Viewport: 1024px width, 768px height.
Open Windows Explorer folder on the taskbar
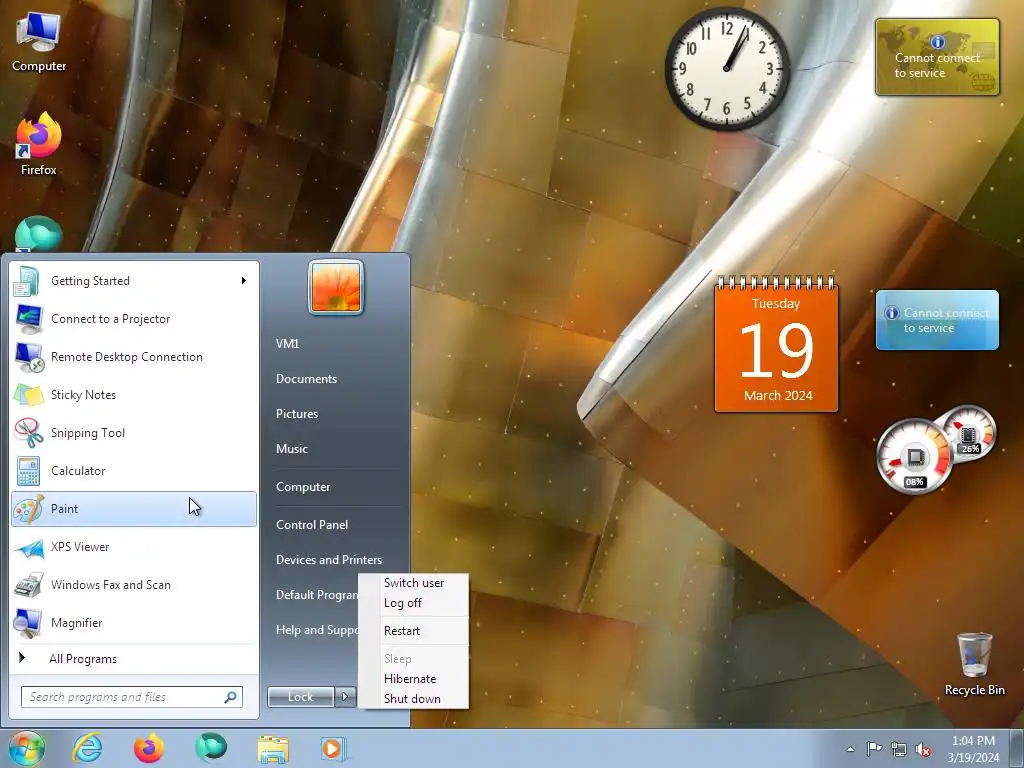(x=273, y=749)
